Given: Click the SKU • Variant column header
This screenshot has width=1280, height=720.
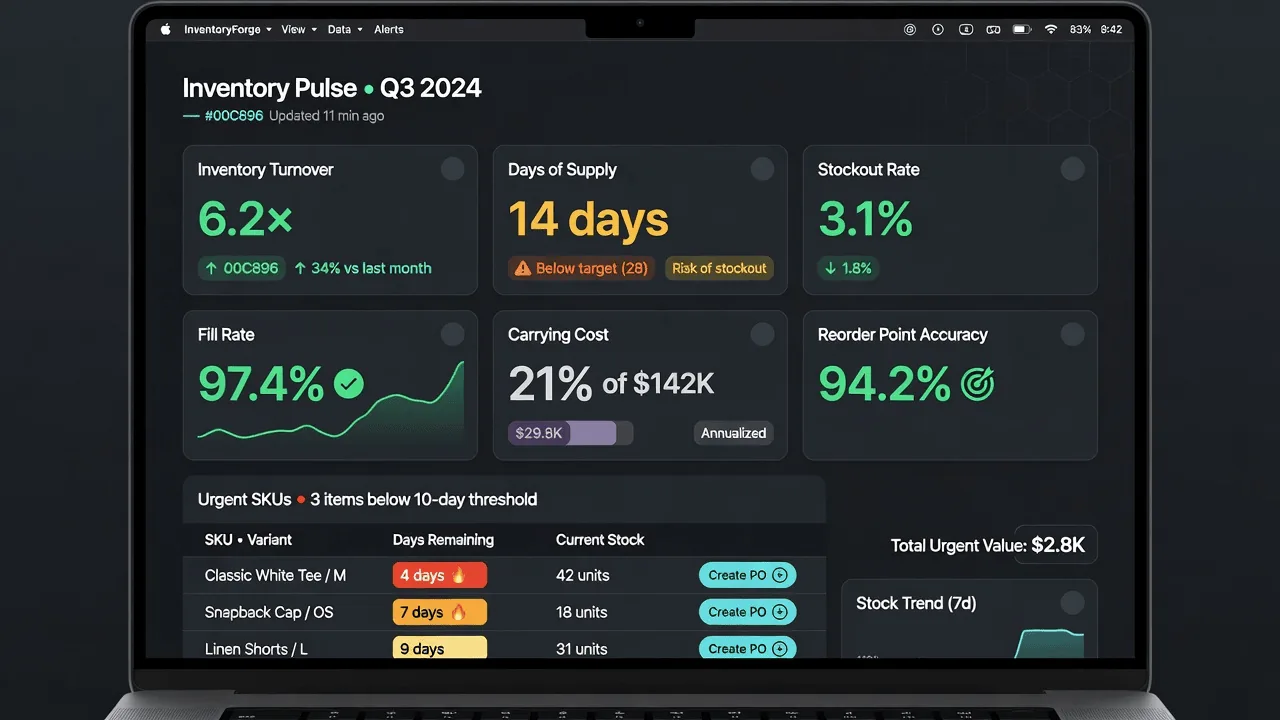Looking at the screenshot, I should click(248, 539).
